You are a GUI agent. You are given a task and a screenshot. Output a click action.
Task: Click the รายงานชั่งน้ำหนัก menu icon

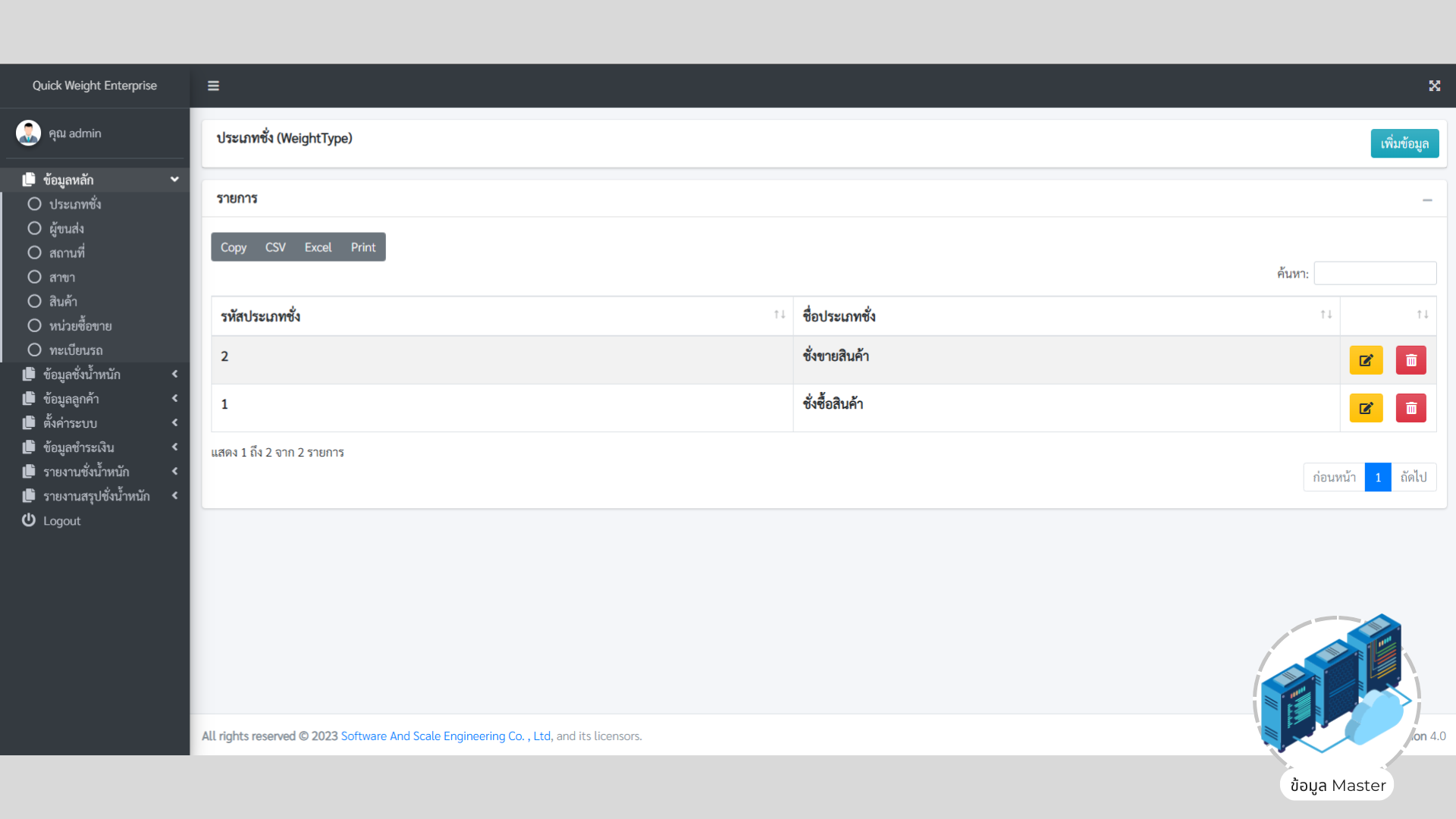tap(29, 471)
